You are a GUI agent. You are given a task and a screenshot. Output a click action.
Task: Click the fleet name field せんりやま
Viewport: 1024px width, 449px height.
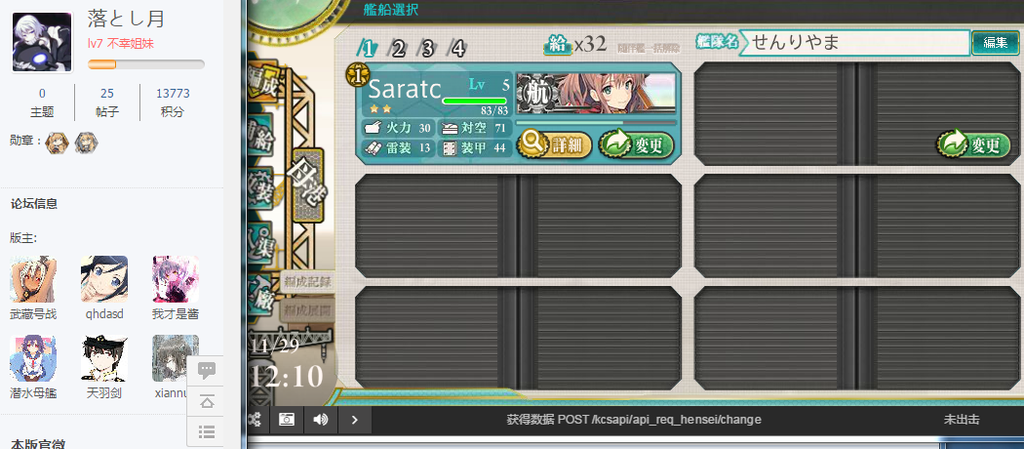click(x=854, y=43)
